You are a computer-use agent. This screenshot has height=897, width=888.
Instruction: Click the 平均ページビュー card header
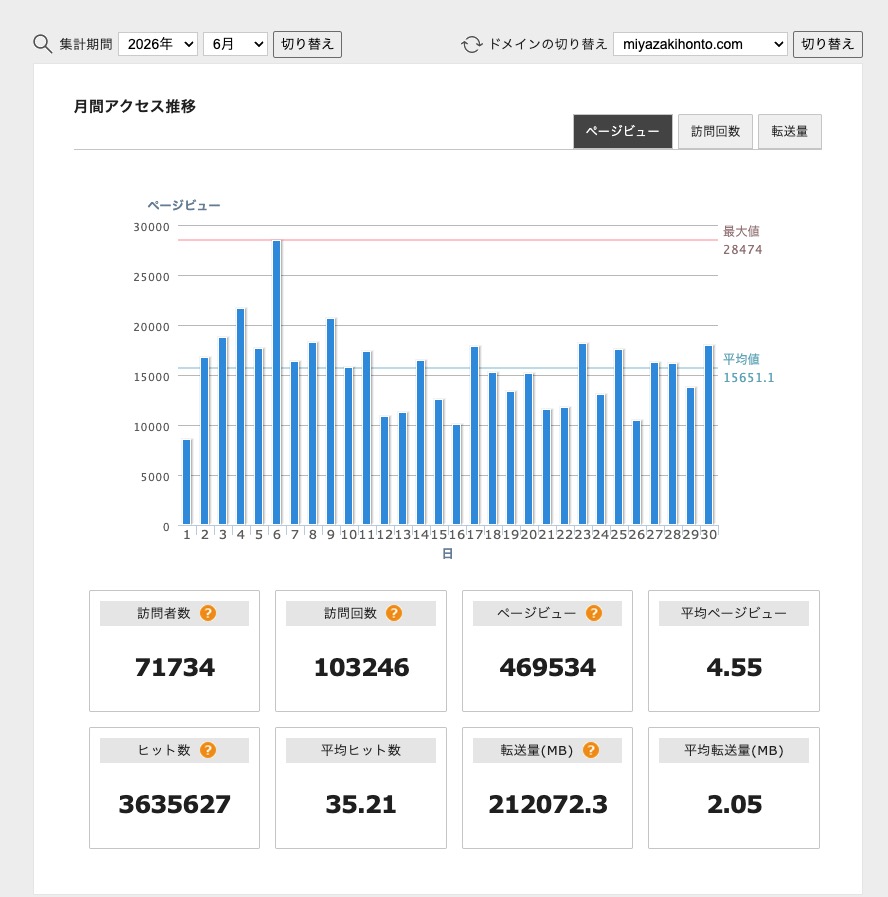(x=734, y=613)
